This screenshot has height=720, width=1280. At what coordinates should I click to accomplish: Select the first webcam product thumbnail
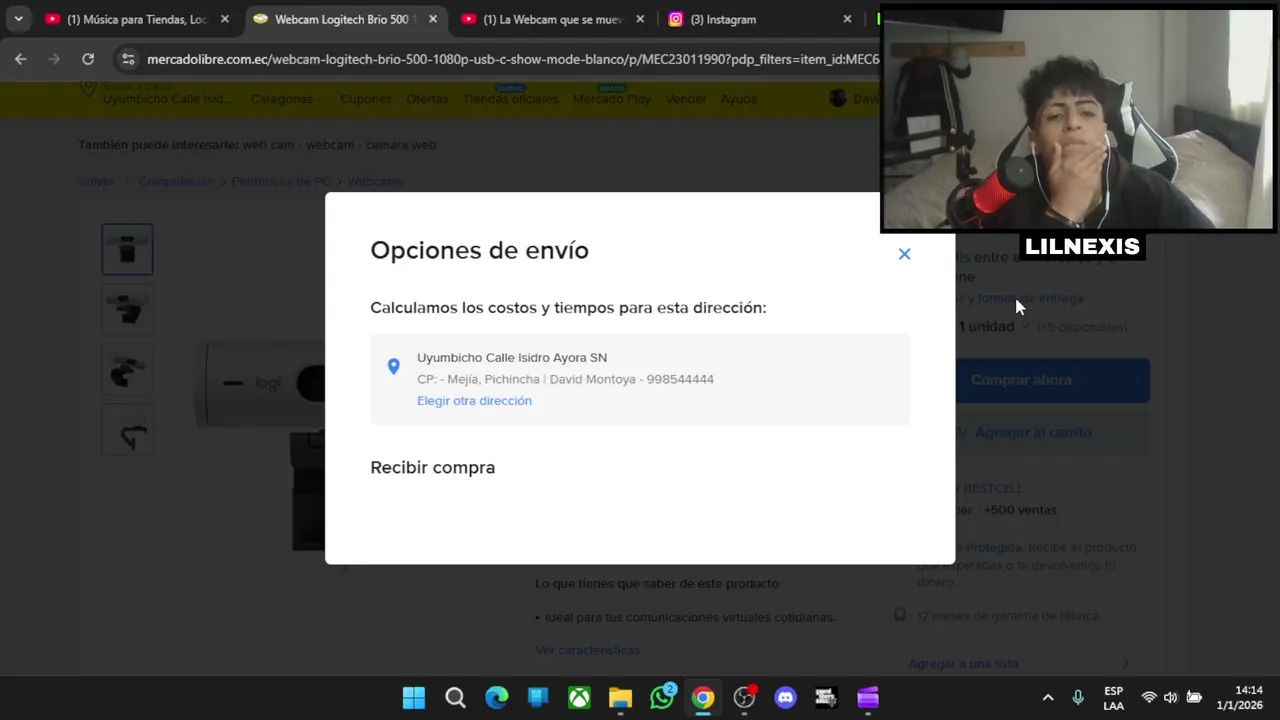127,249
